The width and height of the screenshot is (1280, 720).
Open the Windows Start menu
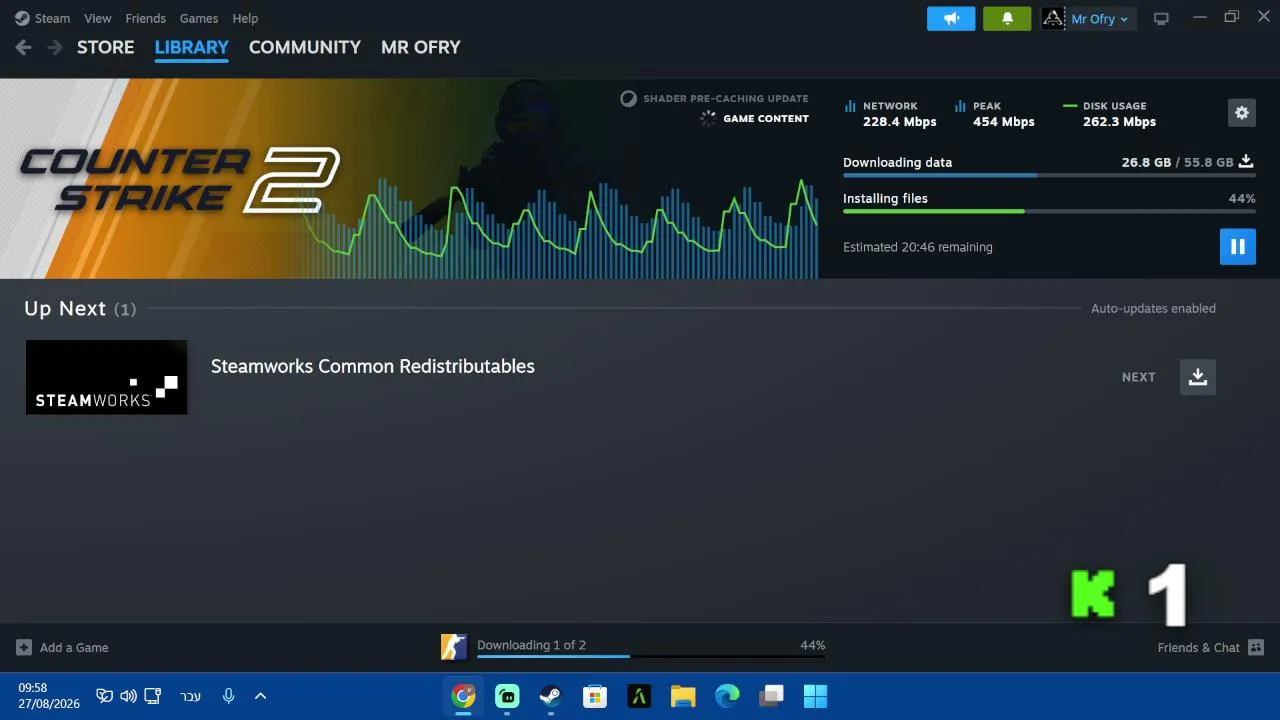[x=815, y=696]
